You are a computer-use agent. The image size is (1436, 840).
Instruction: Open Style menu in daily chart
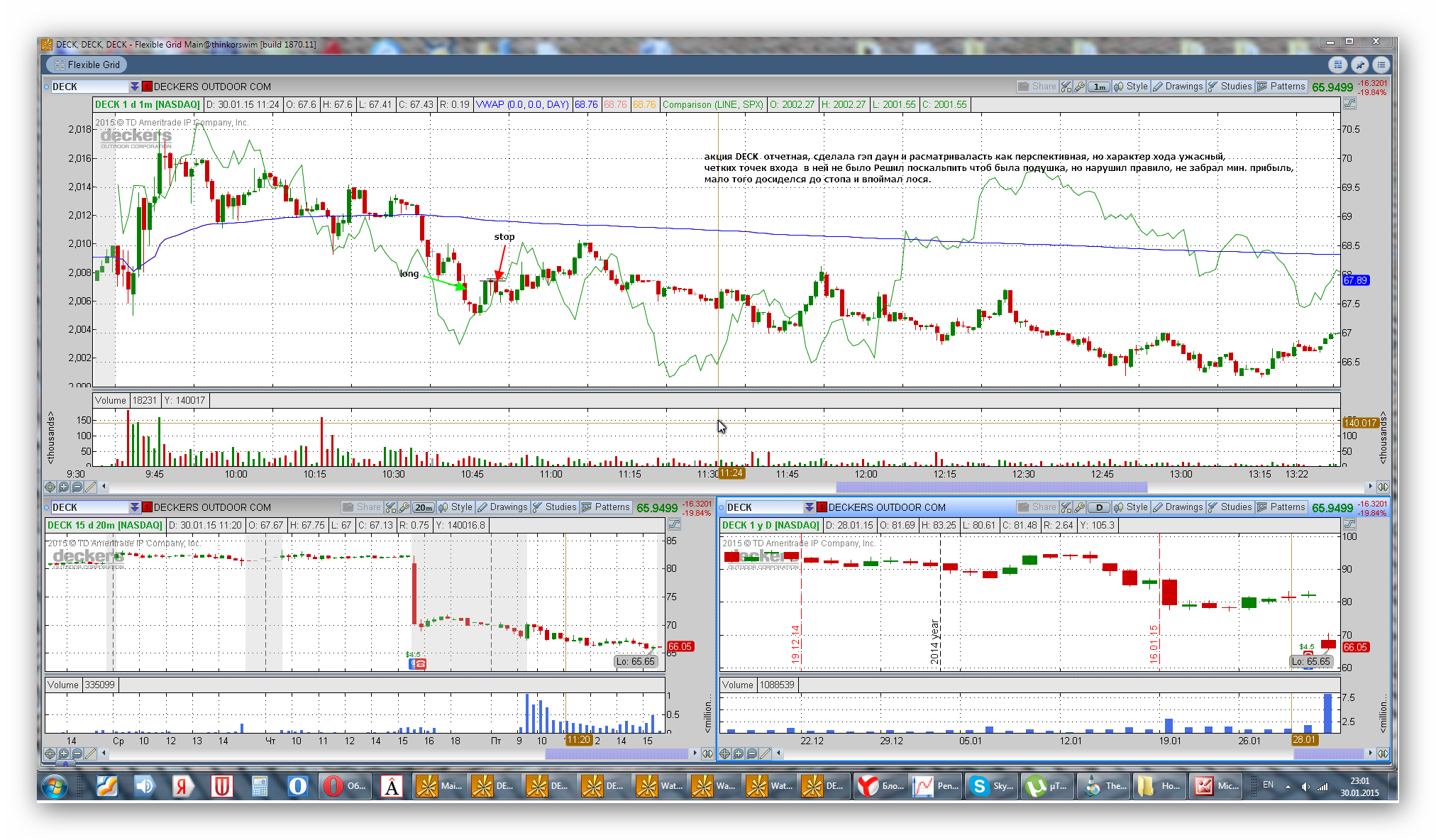1131,507
